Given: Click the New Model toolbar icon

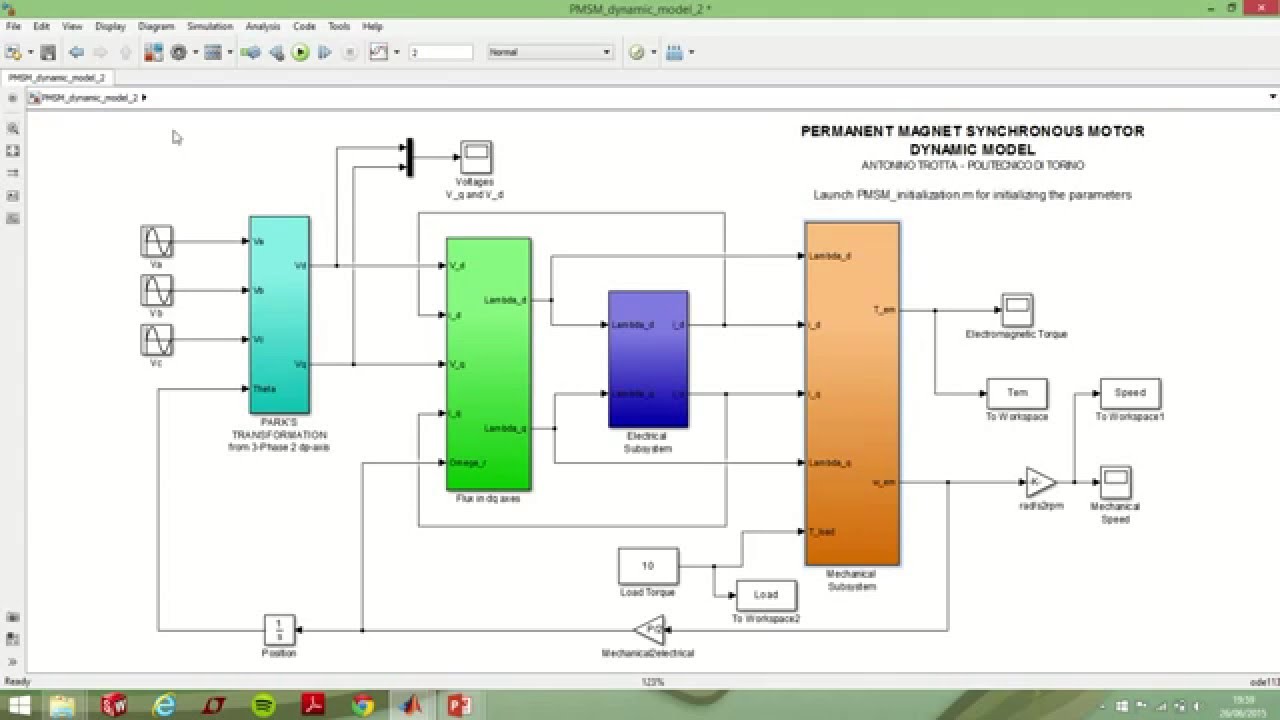Looking at the screenshot, I should (x=13, y=52).
